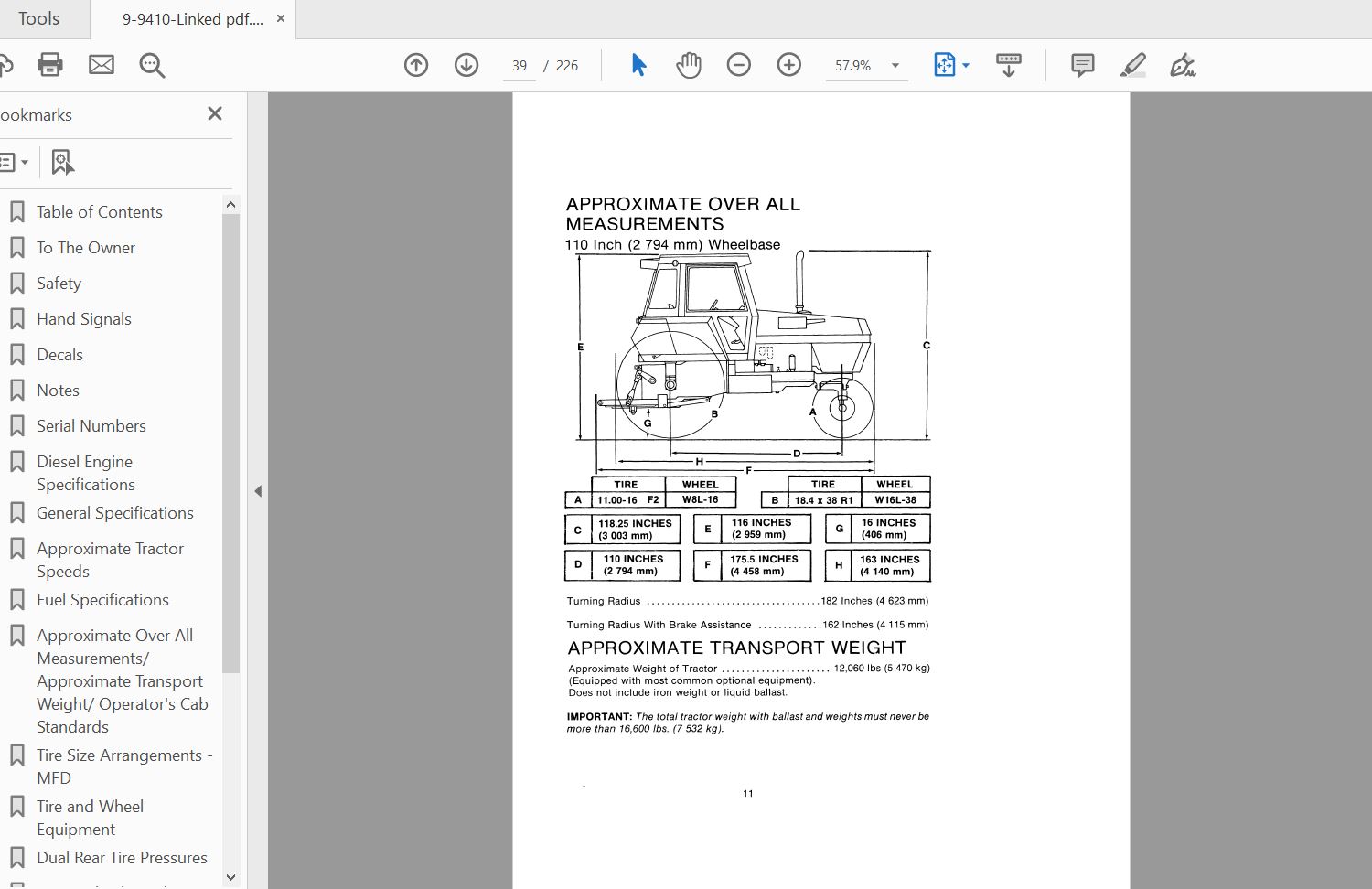Open the signature tool
The height and width of the screenshot is (889, 1372).
click(x=1183, y=65)
